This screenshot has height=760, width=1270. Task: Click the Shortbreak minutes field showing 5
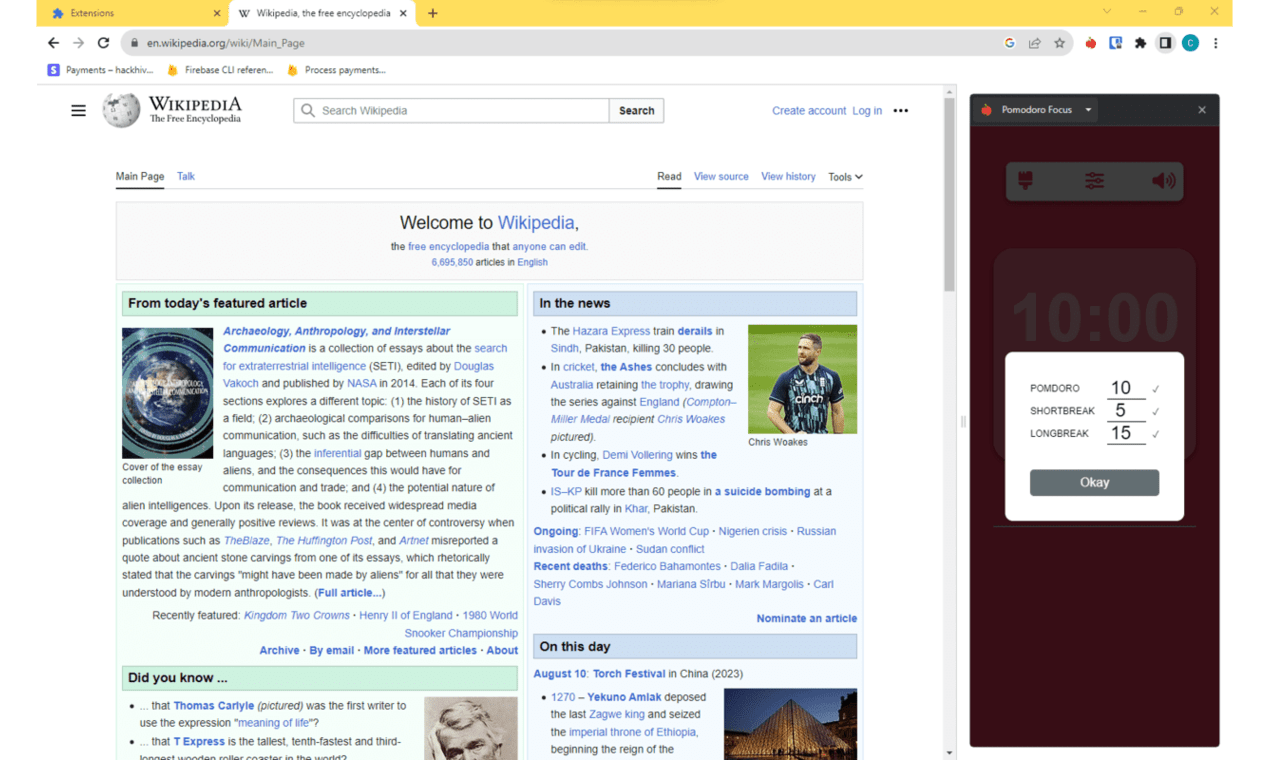point(1126,411)
